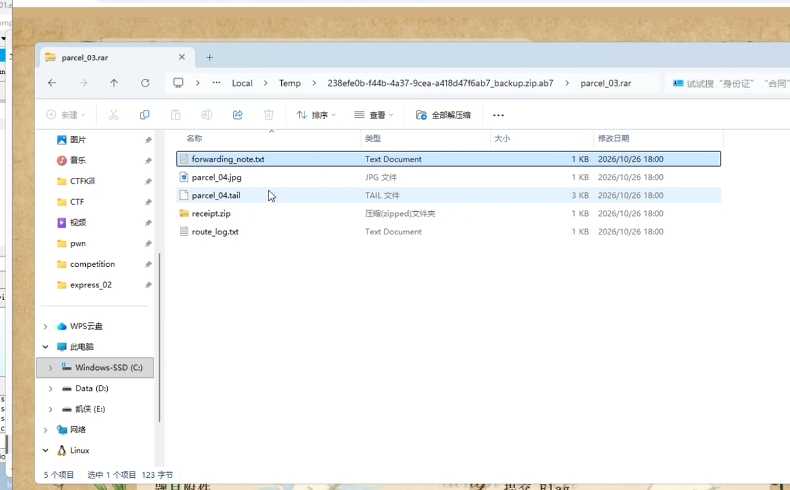
Task: Click pin icon next to CTF
Action: click(x=148, y=202)
